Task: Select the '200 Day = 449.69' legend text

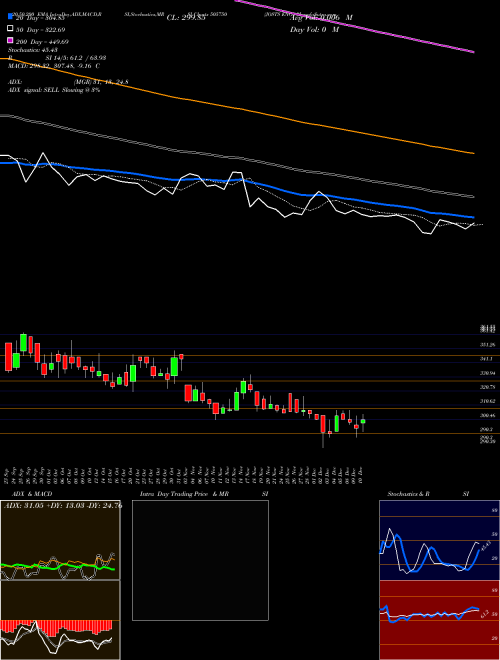Action: pos(43,42)
